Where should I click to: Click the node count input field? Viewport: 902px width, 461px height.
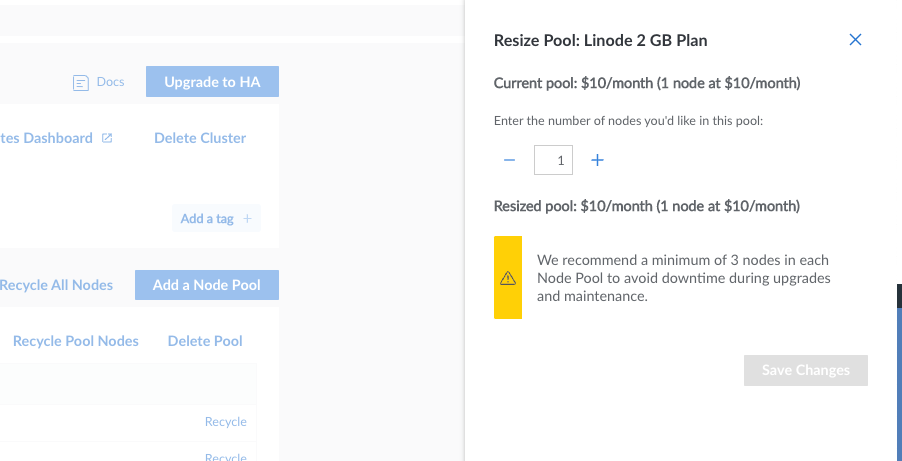click(553, 160)
